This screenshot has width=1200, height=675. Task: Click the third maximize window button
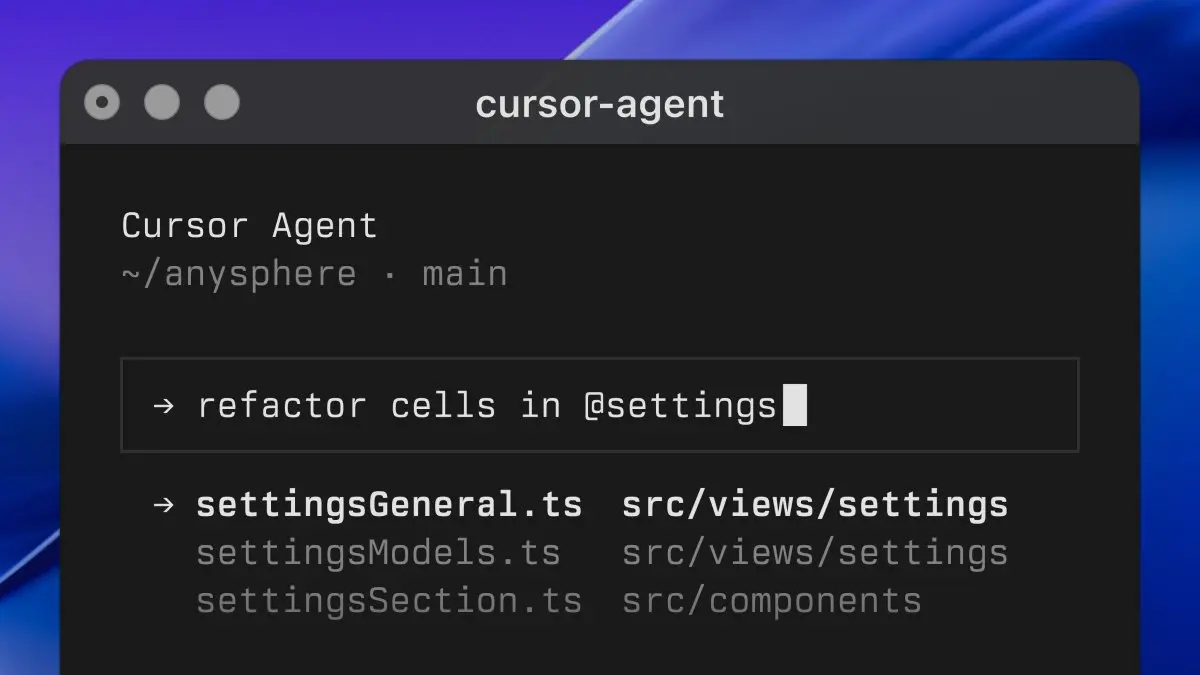[222, 102]
